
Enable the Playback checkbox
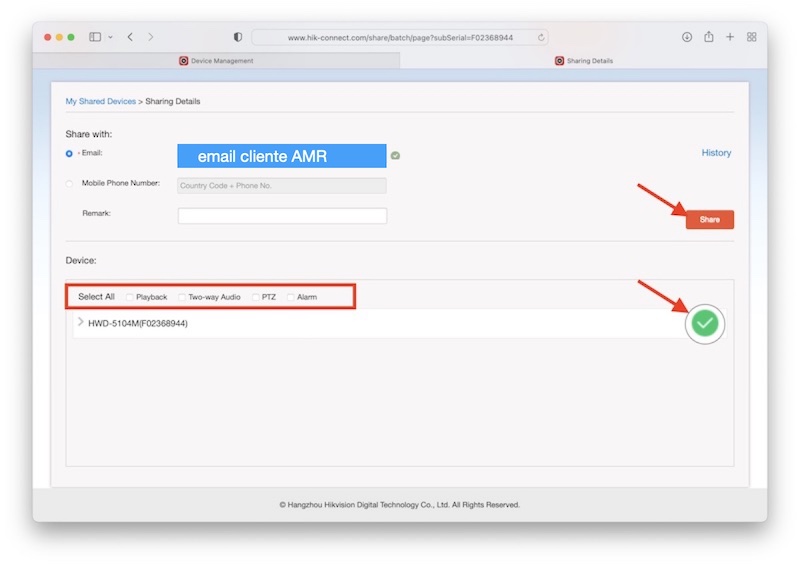[130, 297]
